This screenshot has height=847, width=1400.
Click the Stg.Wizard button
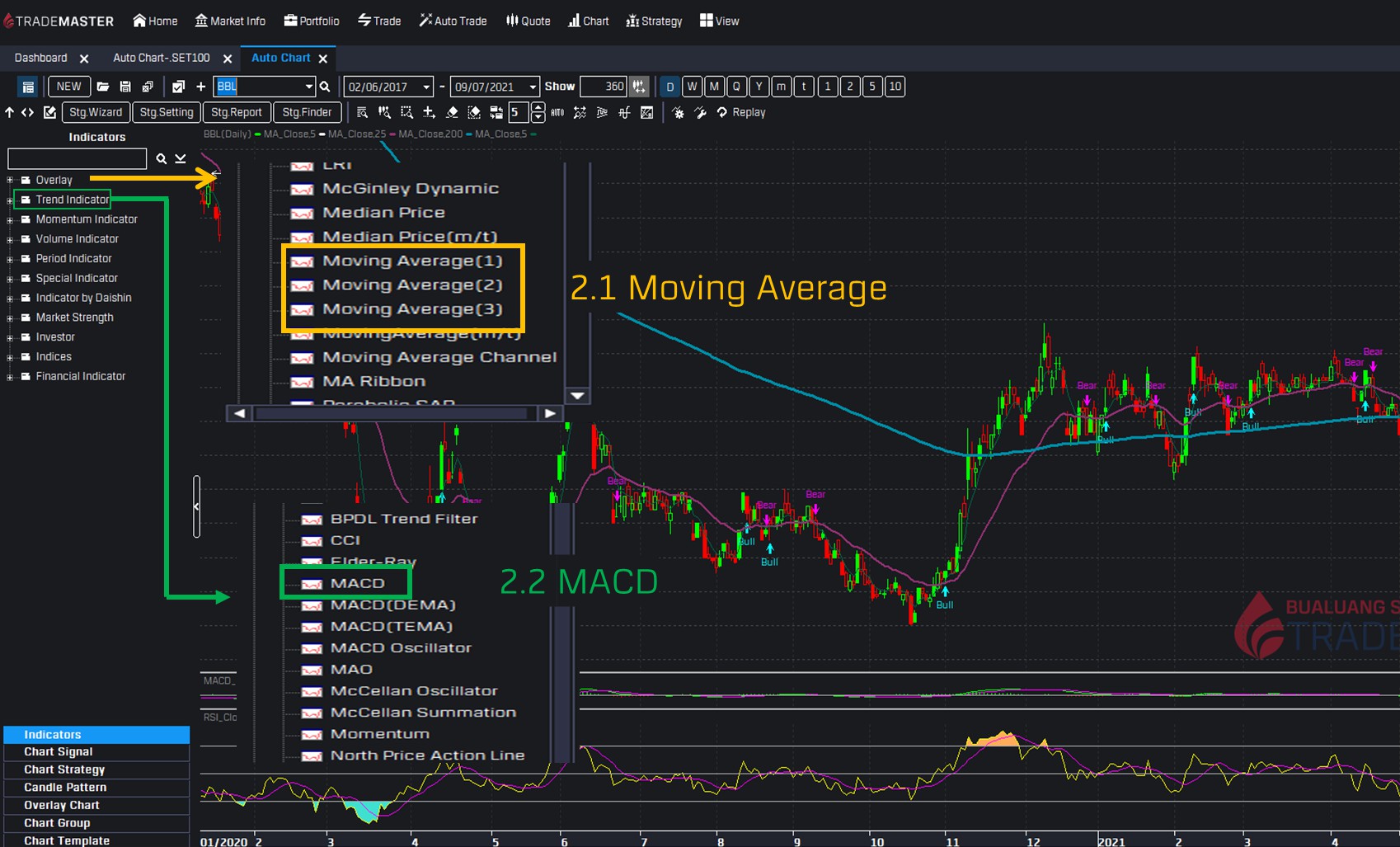96,112
